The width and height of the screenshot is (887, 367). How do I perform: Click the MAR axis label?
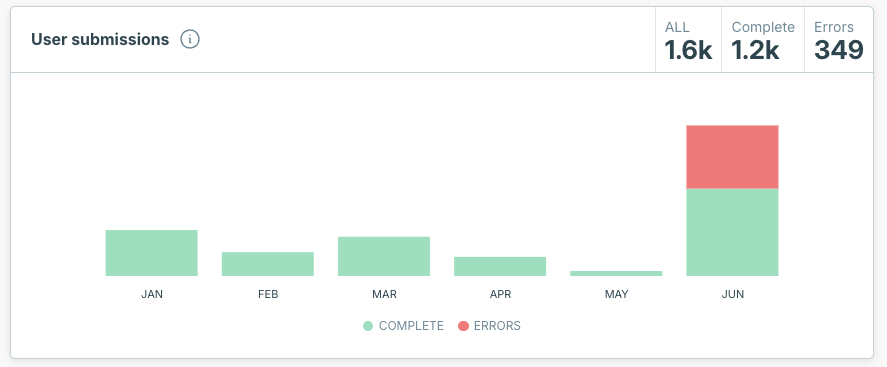[x=384, y=295]
